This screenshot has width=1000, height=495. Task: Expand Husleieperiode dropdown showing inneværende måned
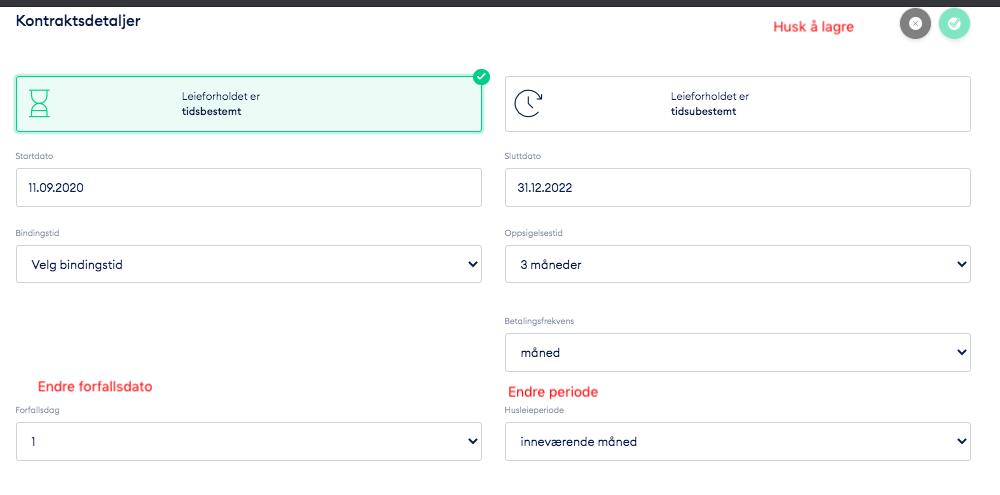click(x=737, y=441)
